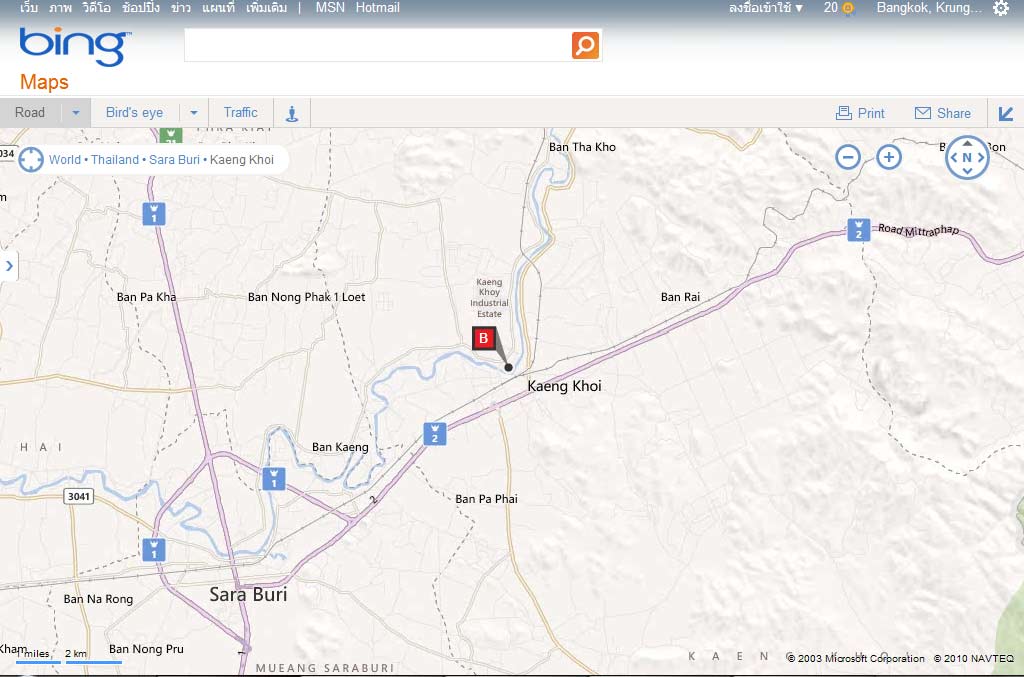Expand the left side panel arrow
This screenshot has width=1024, height=677.
pyautogui.click(x=9, y=266)
